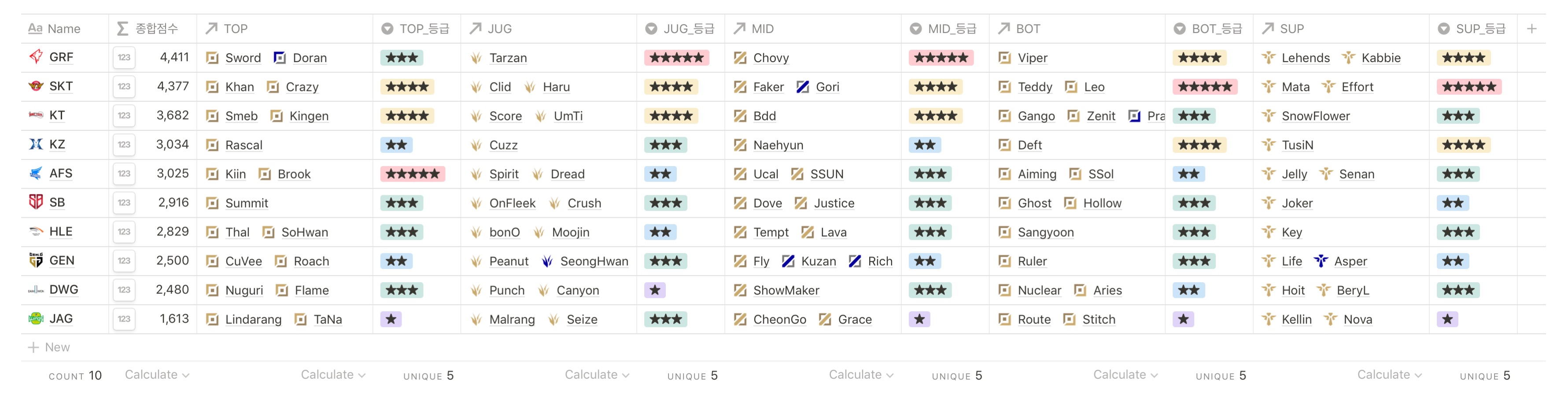
Task: Open the Calculate dropdown under 종합점수 column
Action: (156, 375)
